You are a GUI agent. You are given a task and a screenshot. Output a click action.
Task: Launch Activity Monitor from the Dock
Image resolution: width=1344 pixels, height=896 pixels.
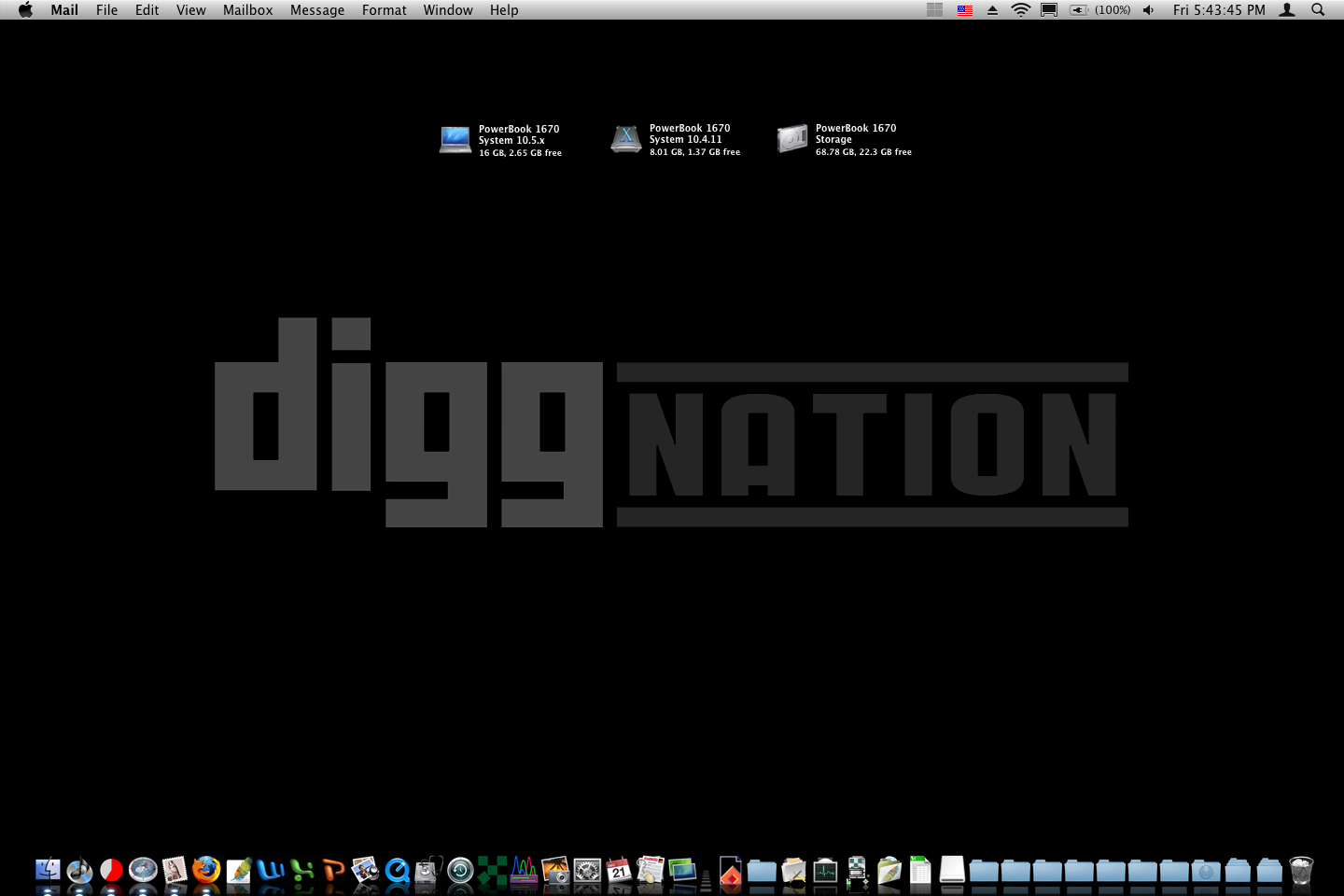tap(825, 871)
